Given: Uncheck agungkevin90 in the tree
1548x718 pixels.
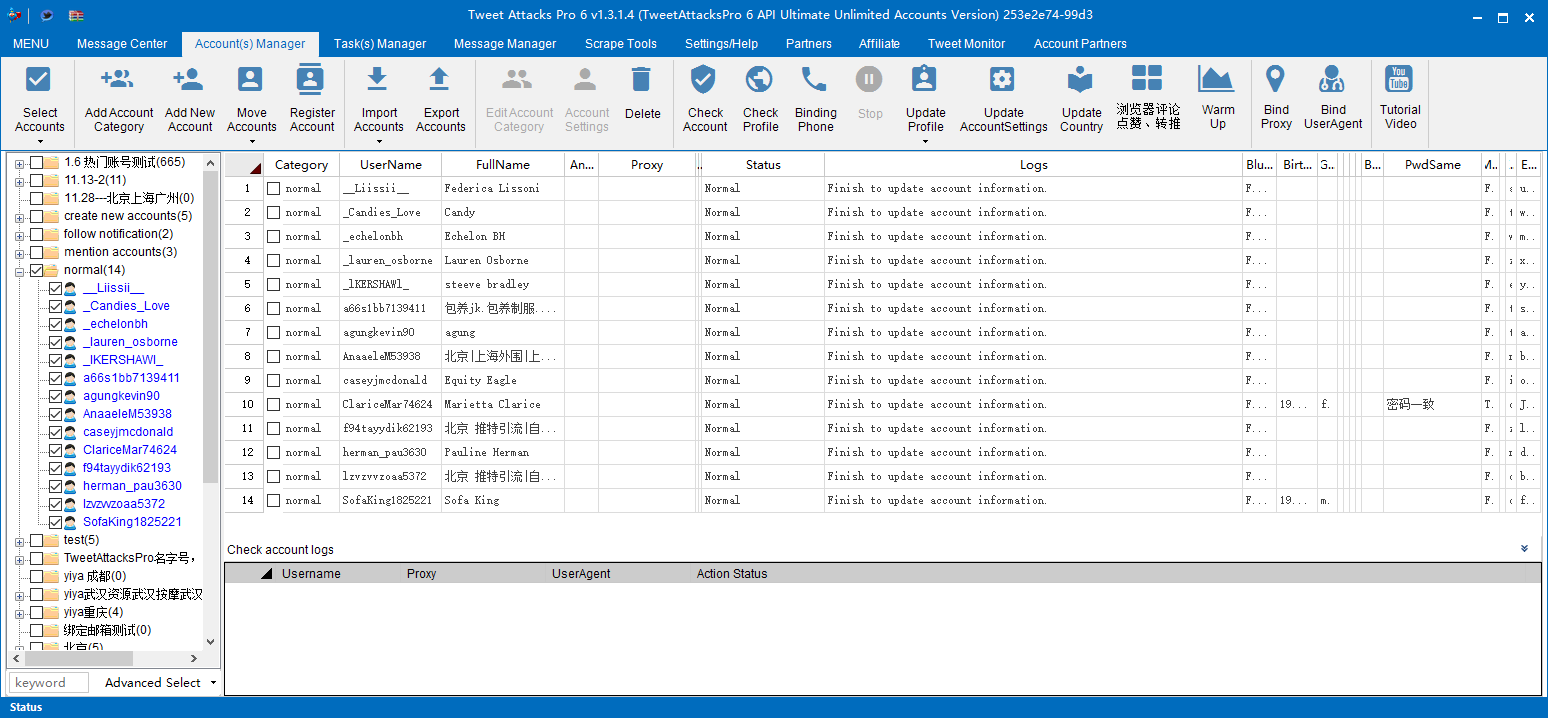Looking at the screenshot, I should pyautogui.click(x=55, y=396).
